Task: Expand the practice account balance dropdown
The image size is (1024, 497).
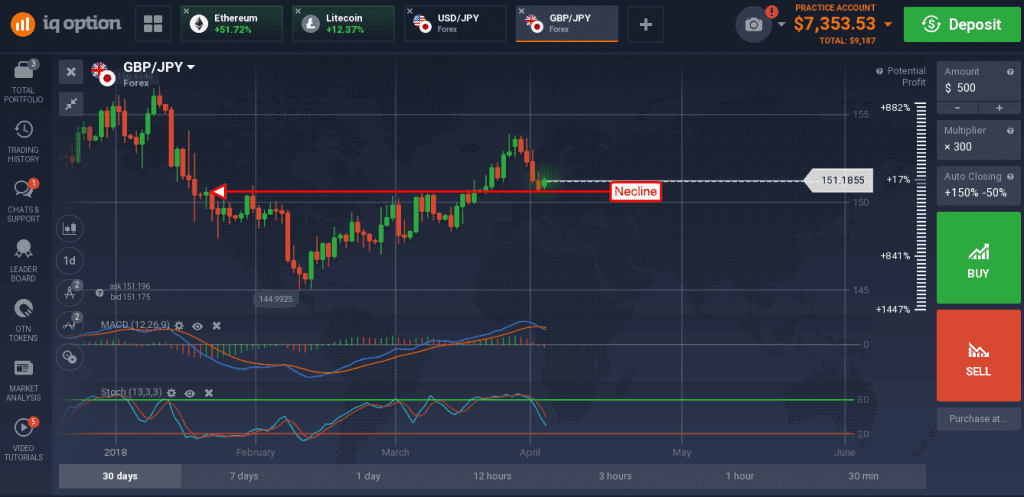Action: [888, 24]
